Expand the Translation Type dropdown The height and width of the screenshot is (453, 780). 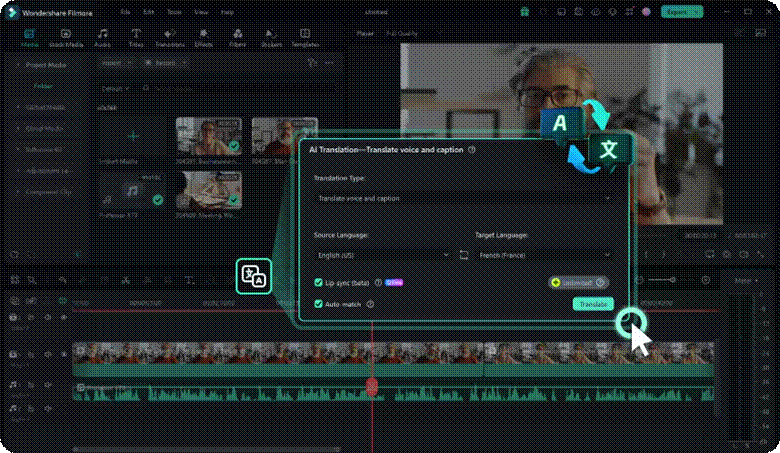tap(464, 198)
